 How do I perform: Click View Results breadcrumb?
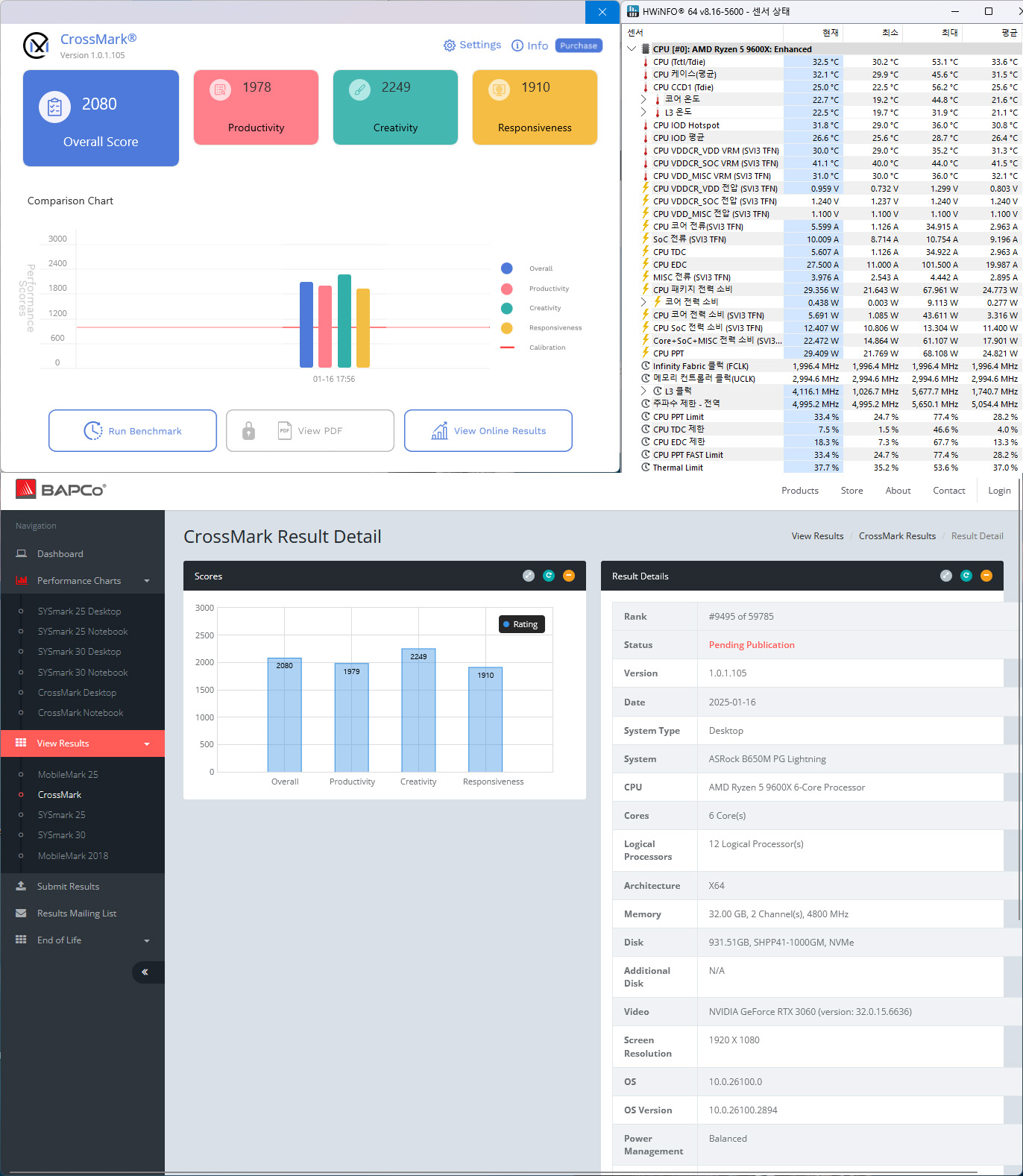817,536
